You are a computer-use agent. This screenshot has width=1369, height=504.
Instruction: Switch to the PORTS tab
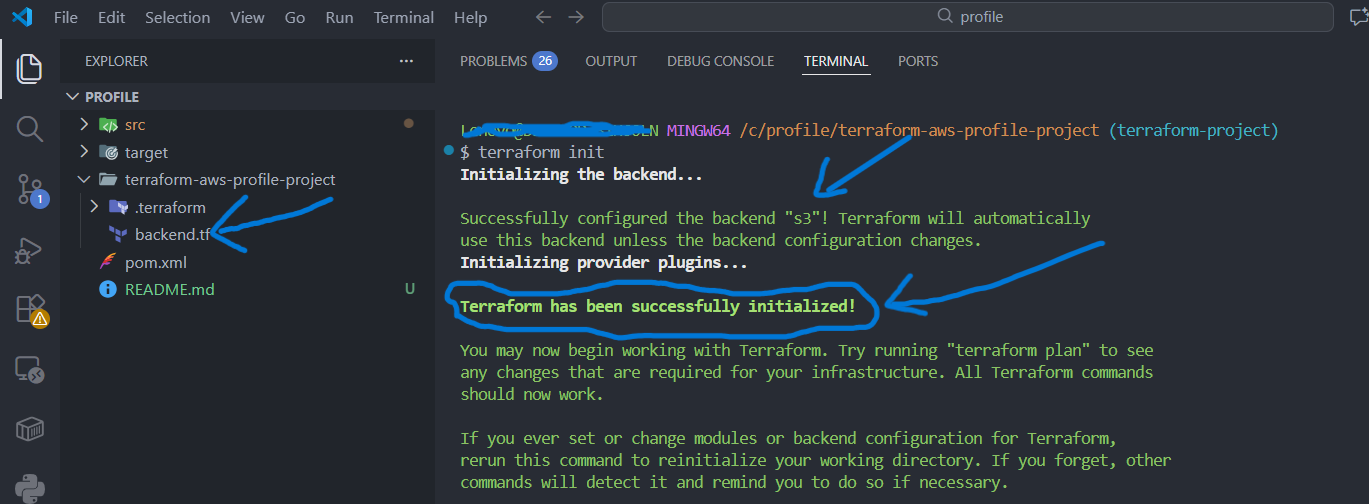(918, 61)
